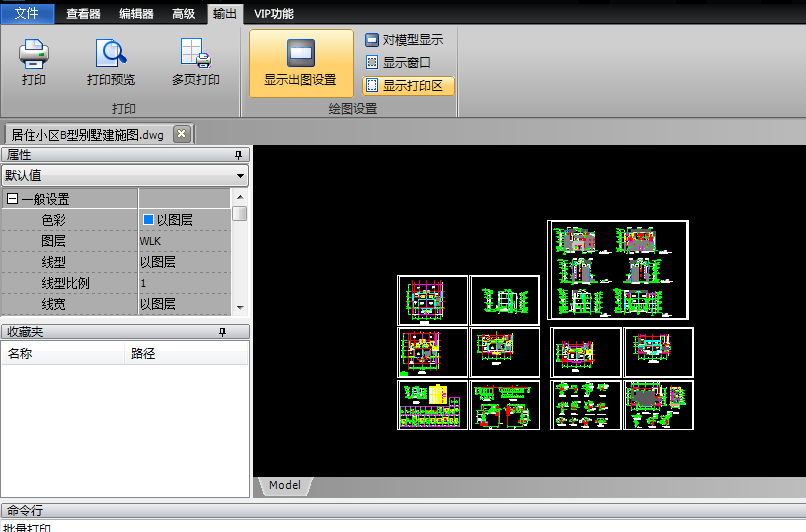Click properties scrollbar up arrow
This screenshot has height=532, width=806.
pyautogui.click(x=240, y=197)
